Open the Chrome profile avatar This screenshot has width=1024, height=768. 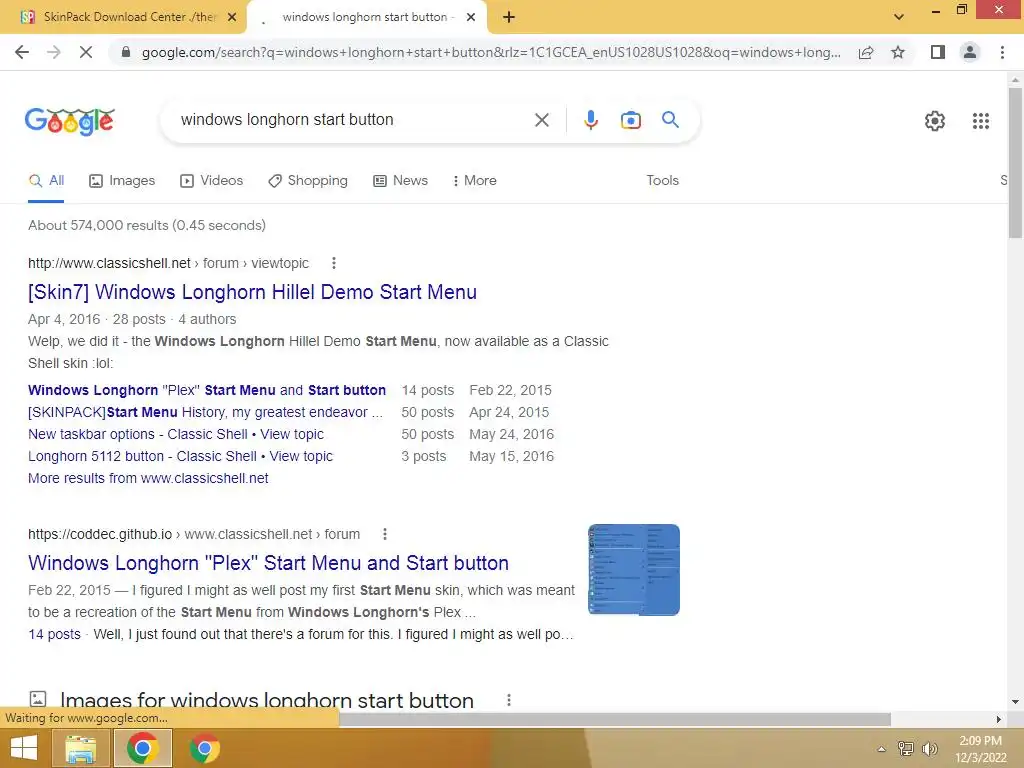(970, 52)
